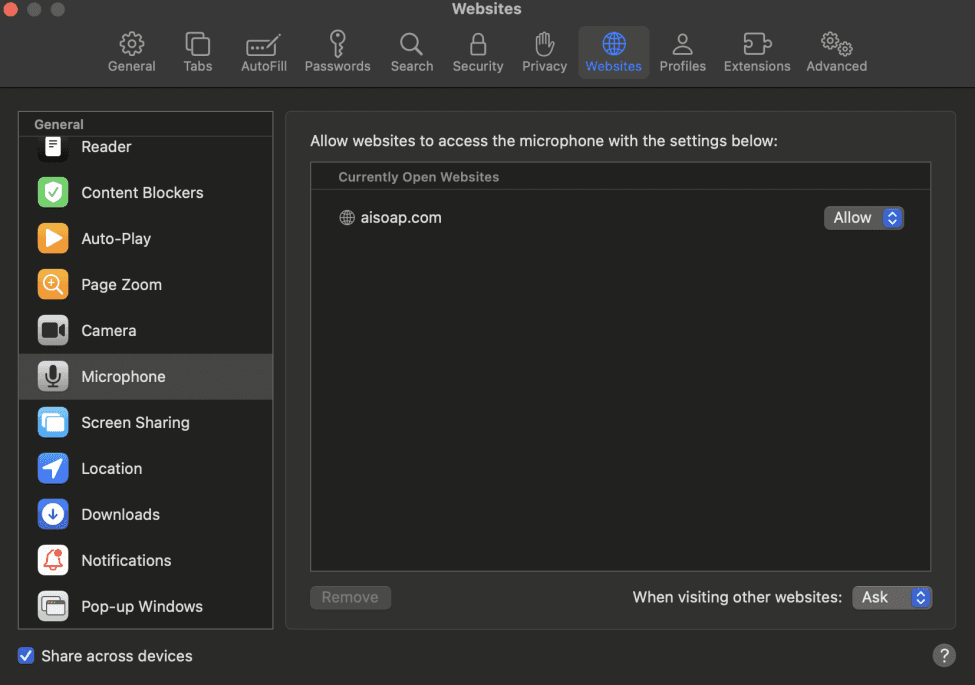Select the aisoap.com website text
Screen dimensions: 975x685
(401, 218)
